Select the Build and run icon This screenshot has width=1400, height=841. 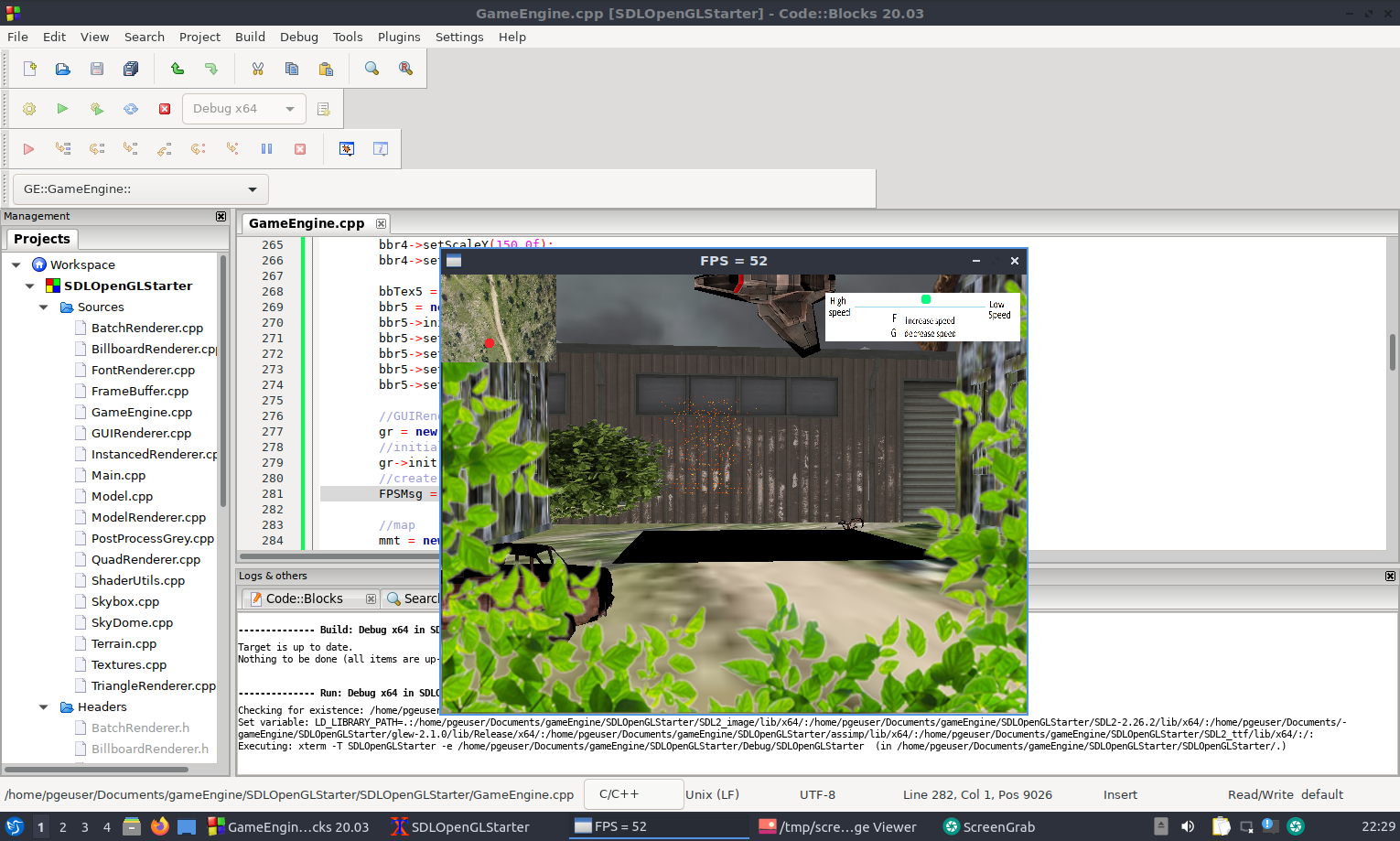pyautogui.click(x=97, y=109)
